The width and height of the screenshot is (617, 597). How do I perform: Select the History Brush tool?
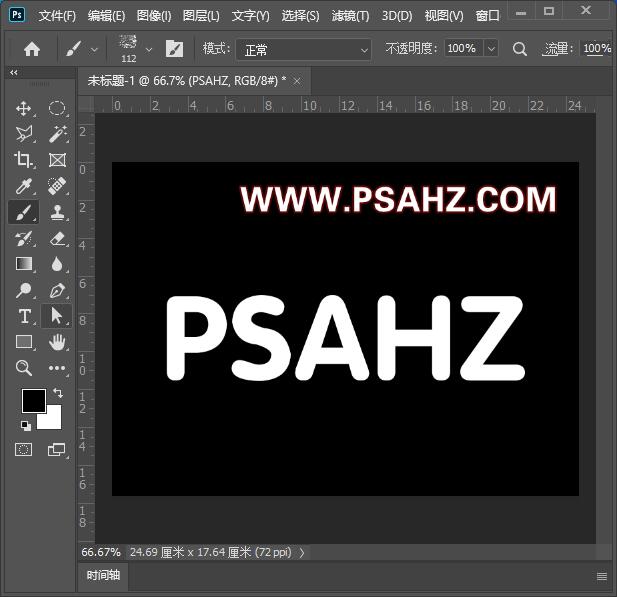[24, 238]
